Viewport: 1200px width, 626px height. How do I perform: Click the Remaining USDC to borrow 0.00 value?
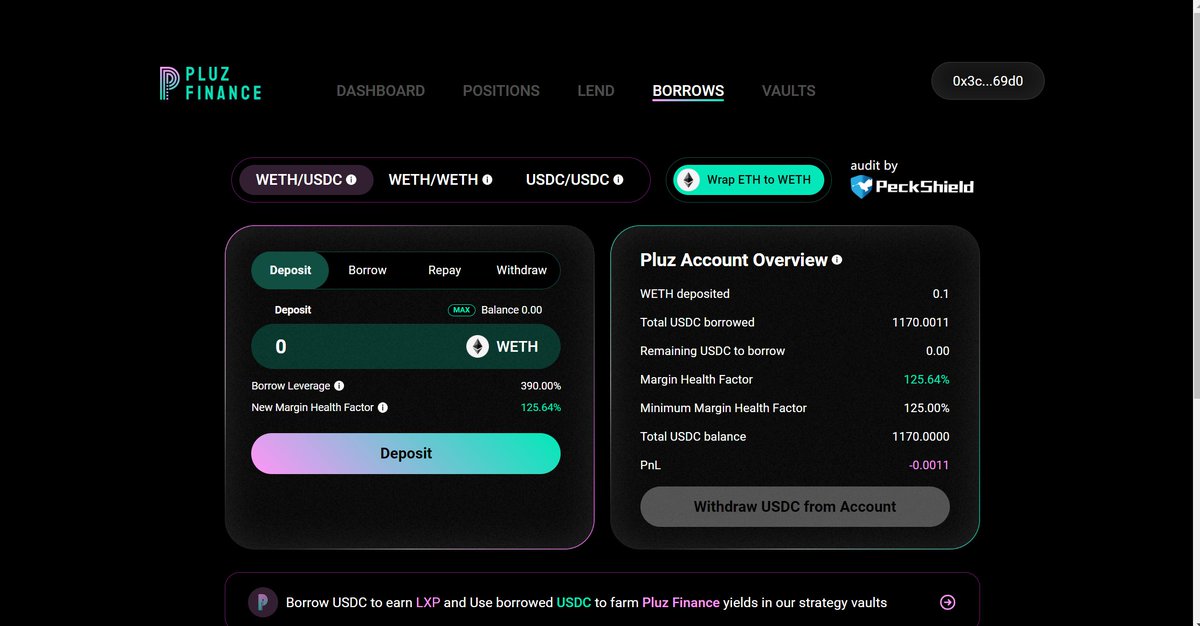[938, 351]
